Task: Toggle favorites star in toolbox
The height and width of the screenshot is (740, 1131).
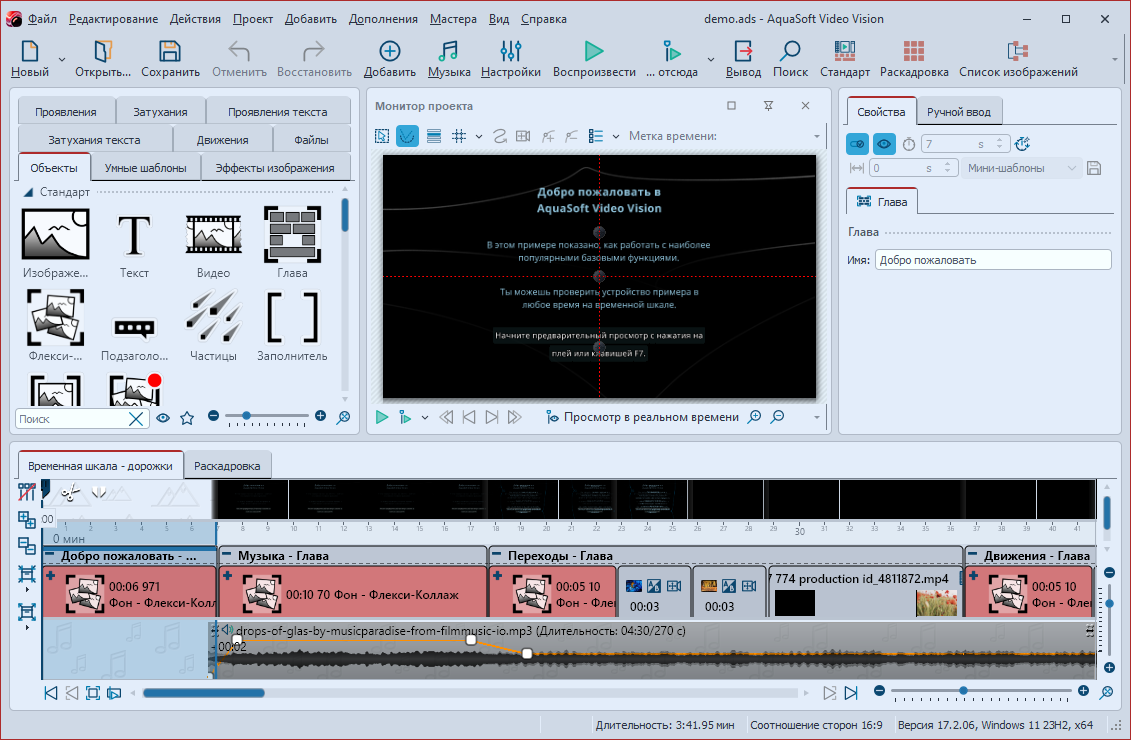Action: (x=187, y=418)
